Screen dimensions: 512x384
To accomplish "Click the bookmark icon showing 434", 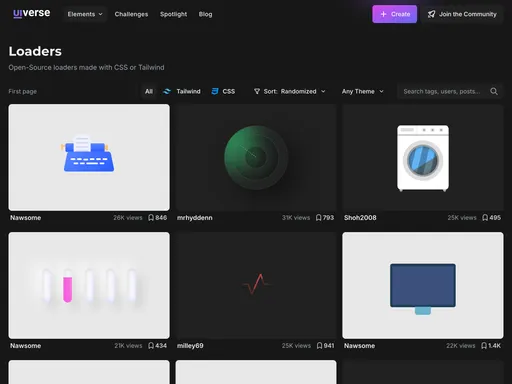I will (151, 346).
